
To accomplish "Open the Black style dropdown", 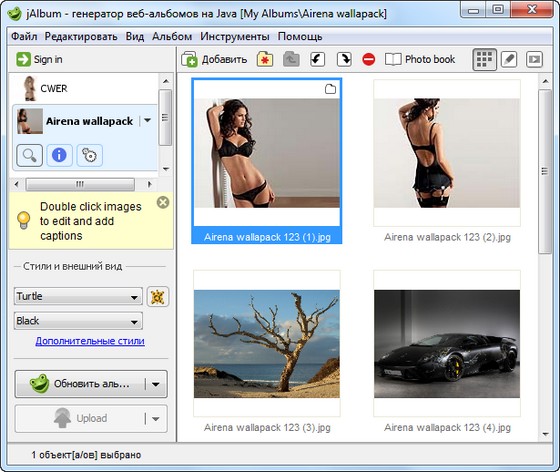I will tap(78, 321).
